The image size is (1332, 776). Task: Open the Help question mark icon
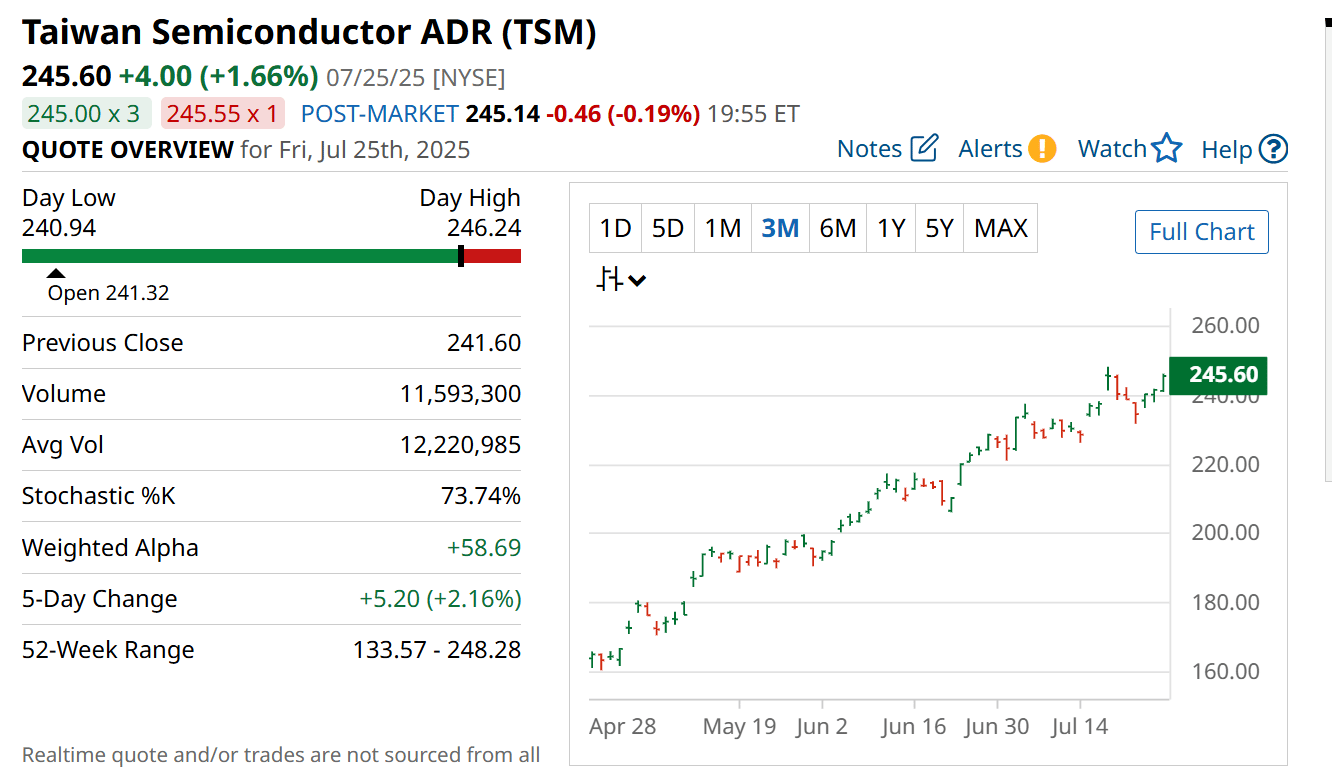(1273, 149)
